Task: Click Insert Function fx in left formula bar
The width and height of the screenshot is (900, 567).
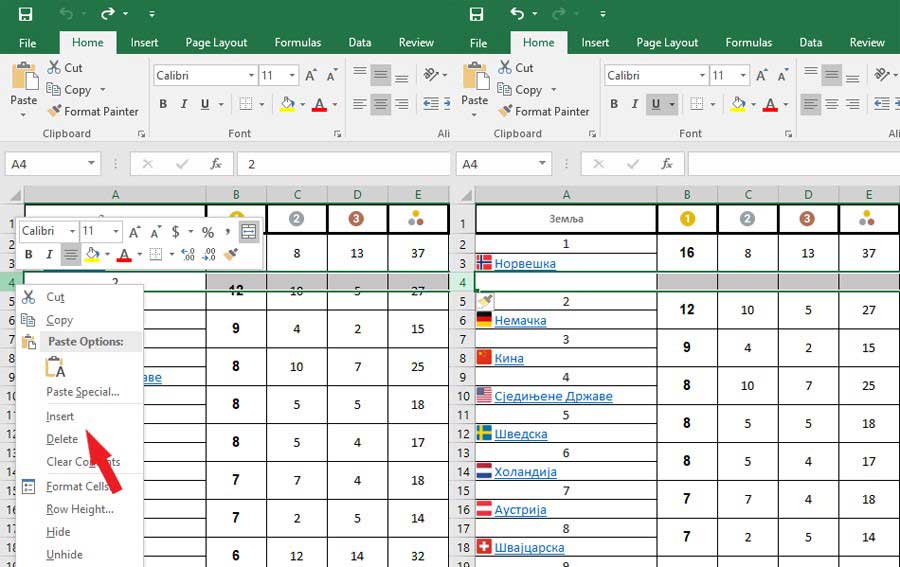Action: [216, 164]
